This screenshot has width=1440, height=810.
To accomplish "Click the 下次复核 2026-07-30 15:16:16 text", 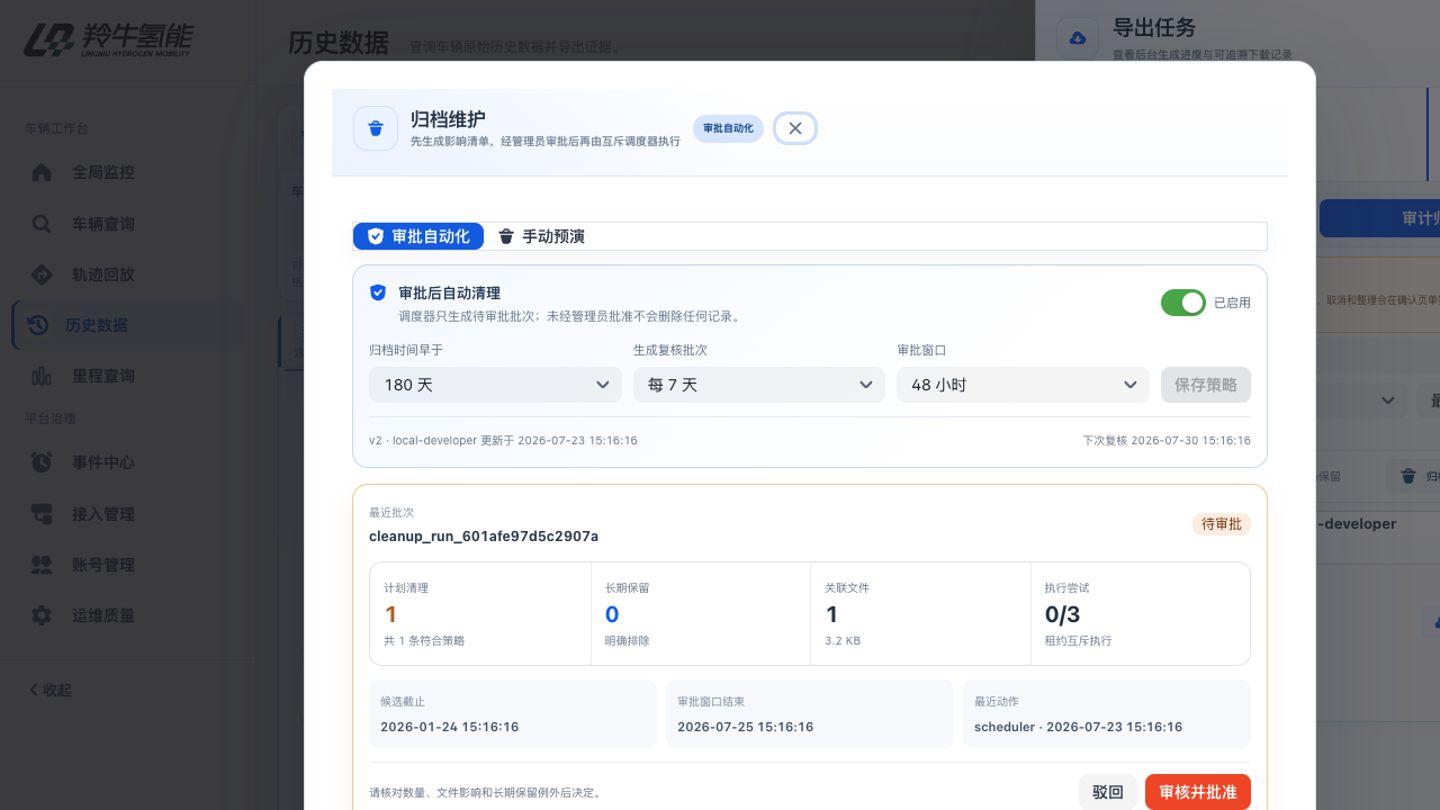I will tap(1167, 440).
